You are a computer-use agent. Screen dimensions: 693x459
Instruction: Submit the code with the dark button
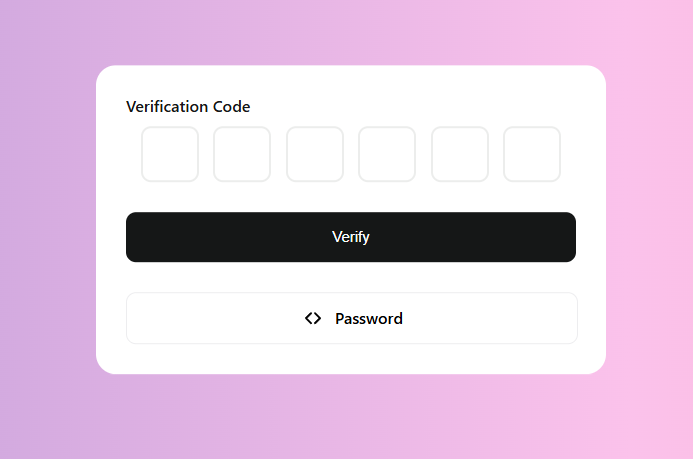[351, 237]
